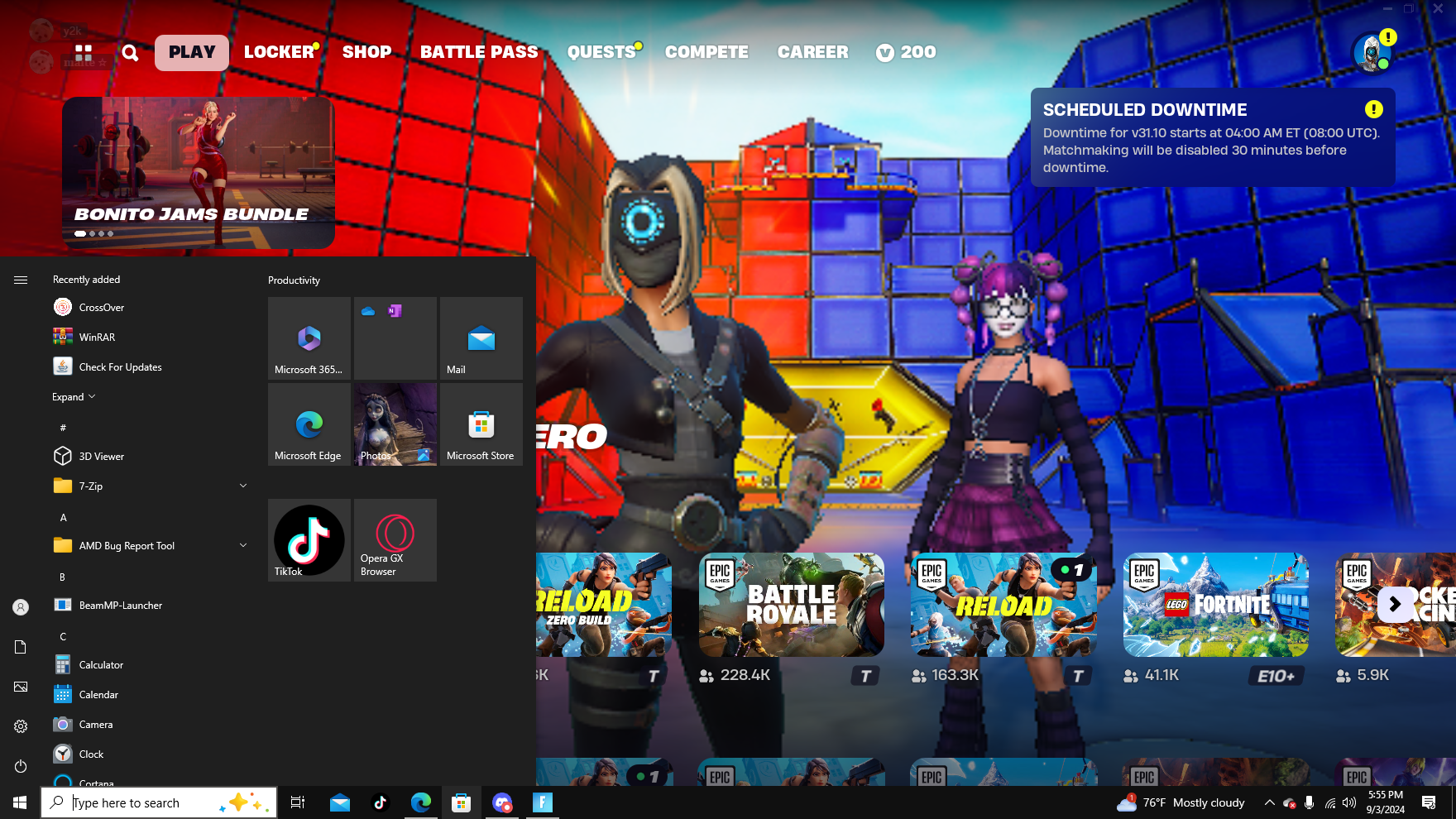Open the taskbar TikTok icon

pos(381,802)
